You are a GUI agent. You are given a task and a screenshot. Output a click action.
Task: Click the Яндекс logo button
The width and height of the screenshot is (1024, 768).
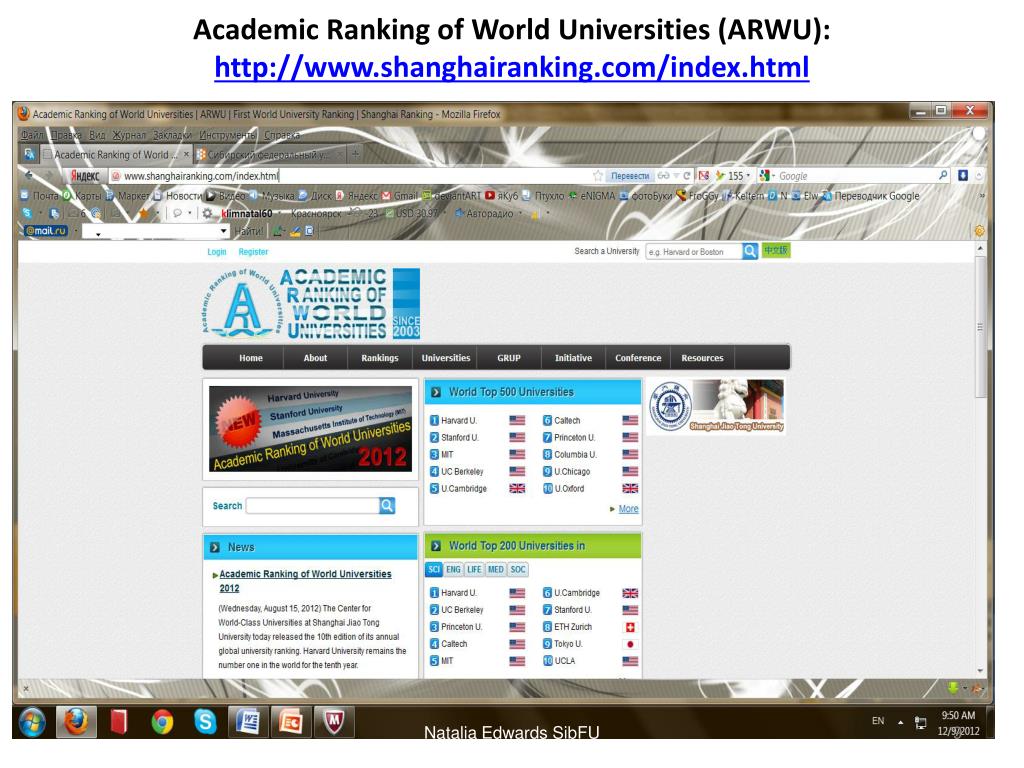(85, 176)
